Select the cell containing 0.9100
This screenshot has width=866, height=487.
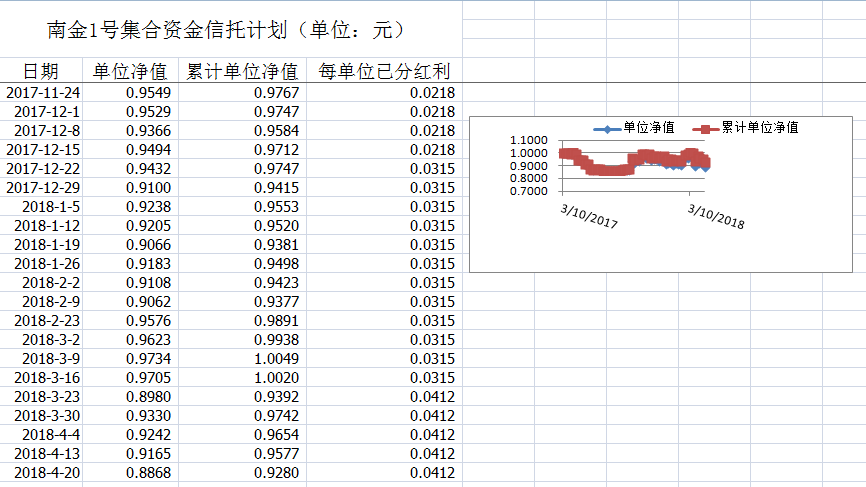pos(147,188)
